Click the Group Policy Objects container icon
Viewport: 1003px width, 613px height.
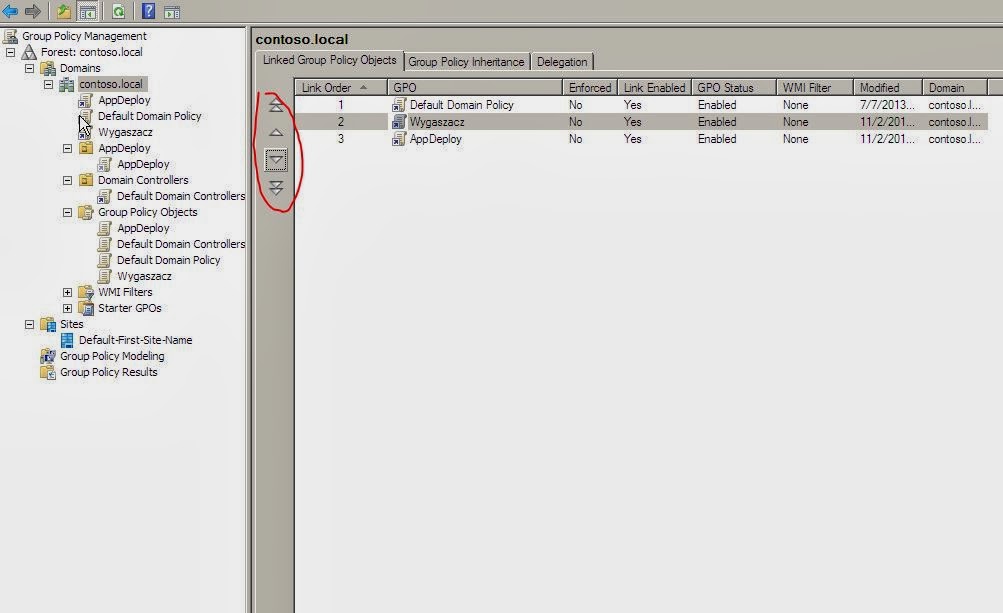click(86, 212)
